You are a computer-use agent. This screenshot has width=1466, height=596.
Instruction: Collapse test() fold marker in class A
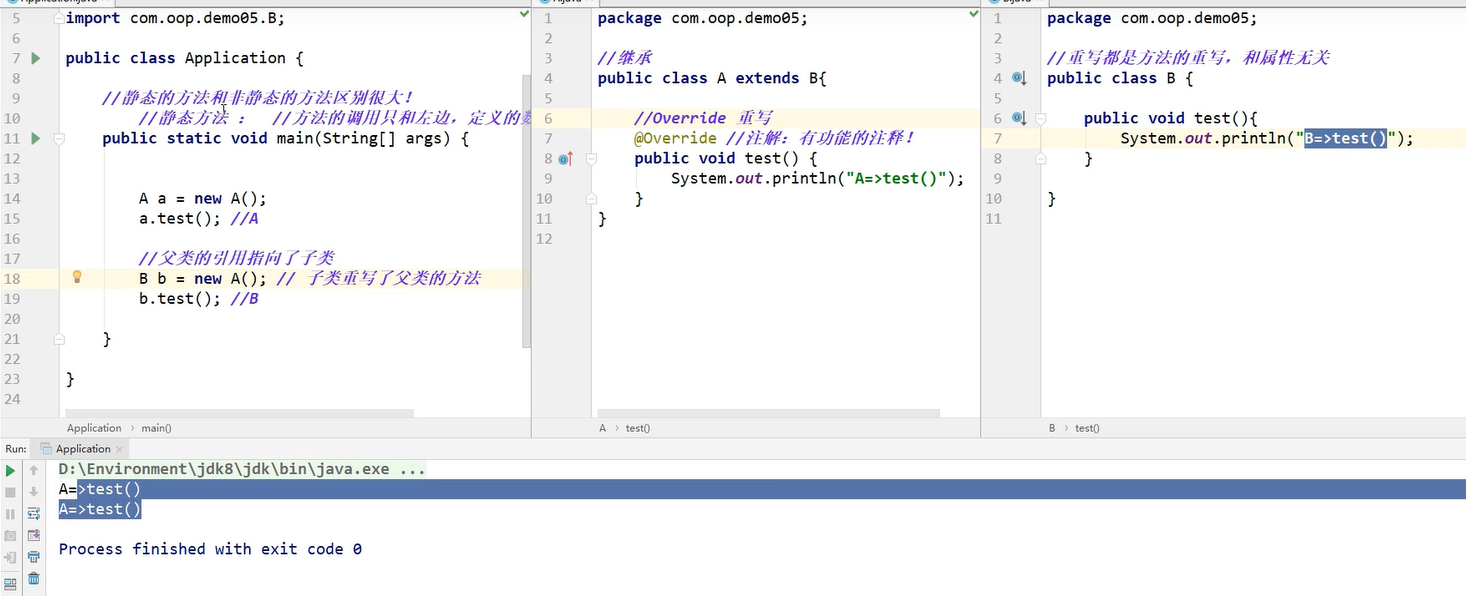click(x=592, y=159)
